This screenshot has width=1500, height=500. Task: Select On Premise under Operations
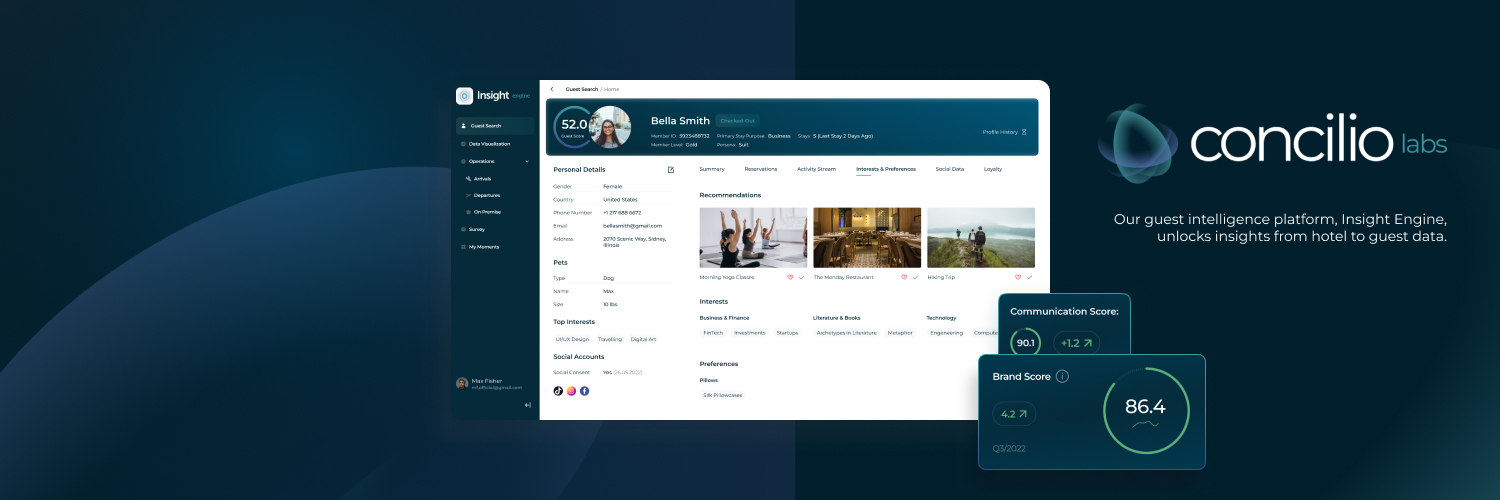(488, 212)
